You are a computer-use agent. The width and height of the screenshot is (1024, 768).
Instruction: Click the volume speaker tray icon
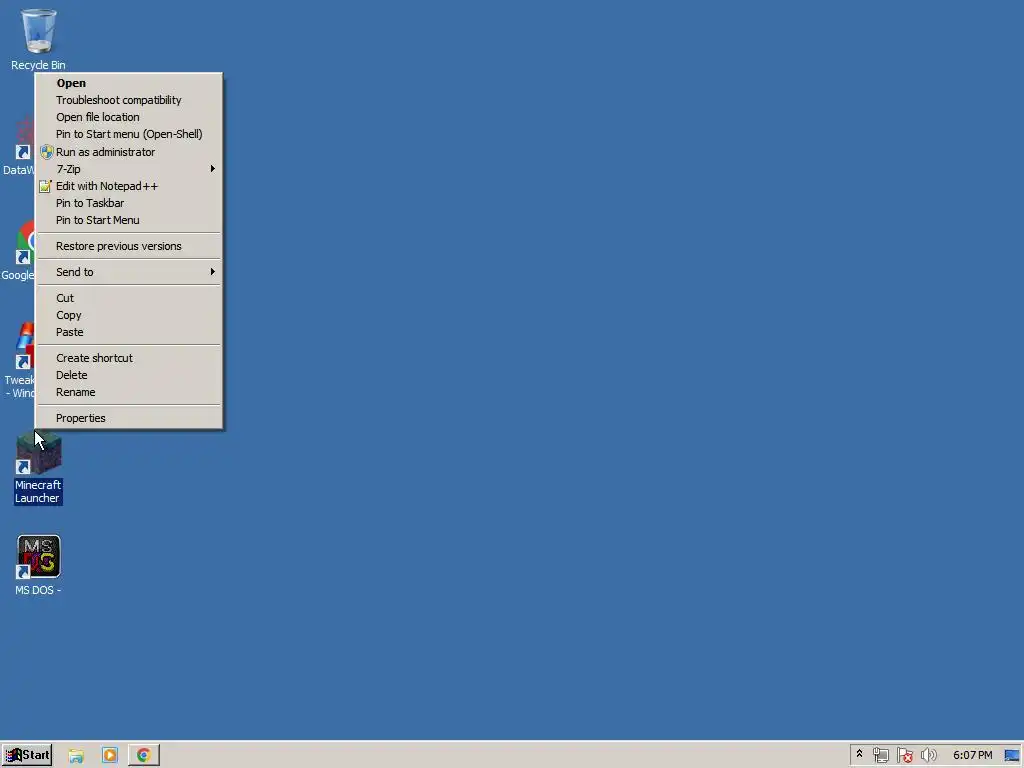929,756
